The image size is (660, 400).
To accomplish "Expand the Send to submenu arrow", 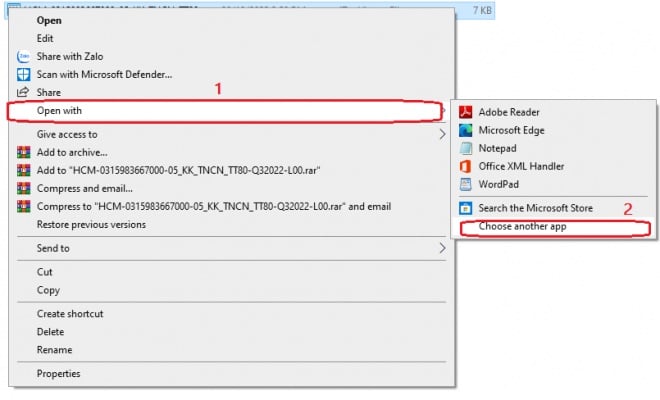I will 442,248.
